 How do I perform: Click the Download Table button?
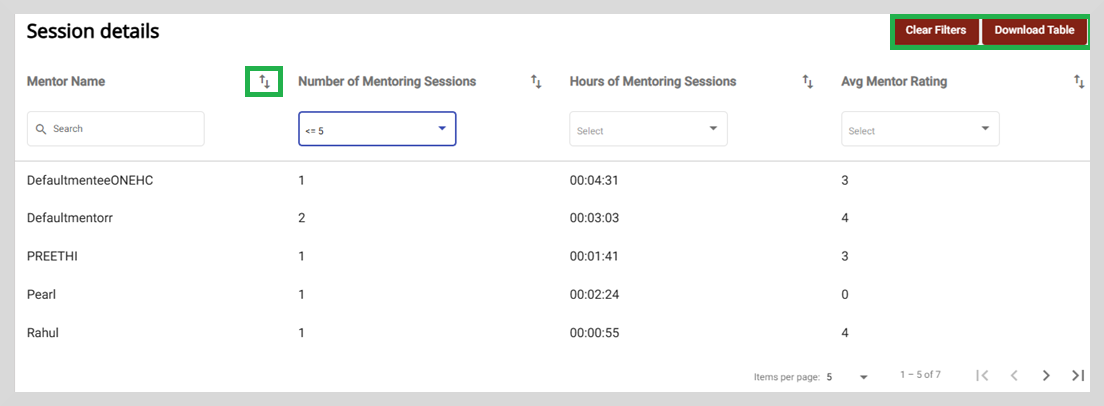click(1034, 31)
